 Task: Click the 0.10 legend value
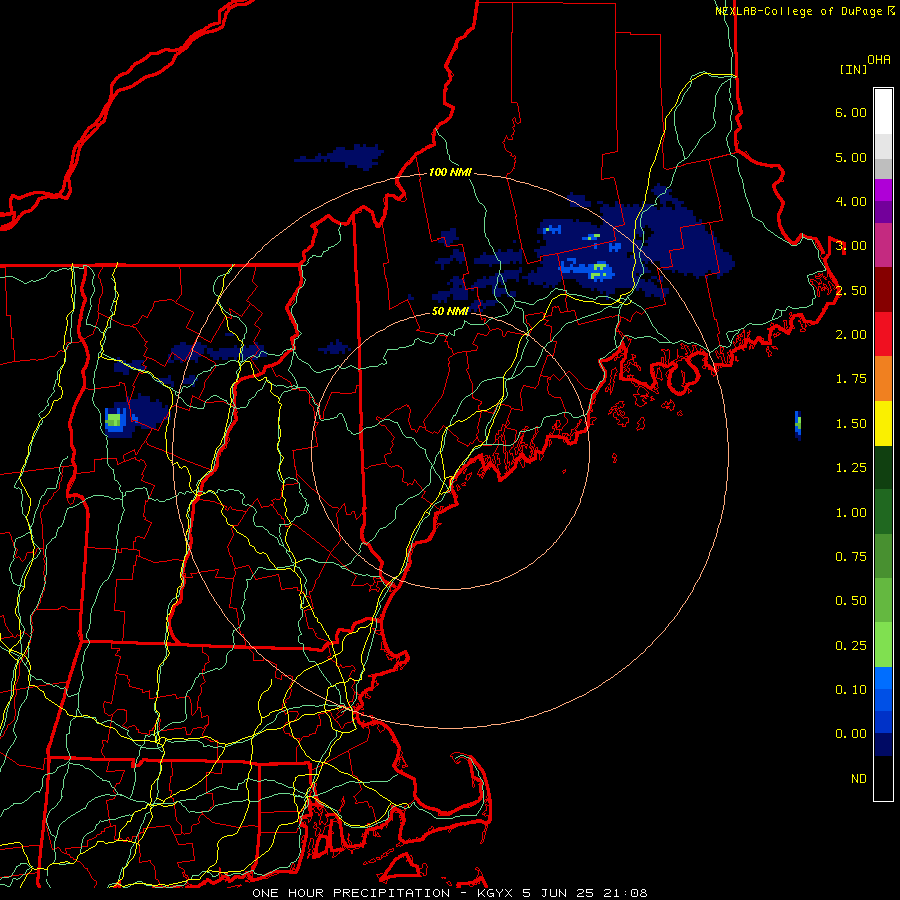pyautogui.click(x=851, y=690)
